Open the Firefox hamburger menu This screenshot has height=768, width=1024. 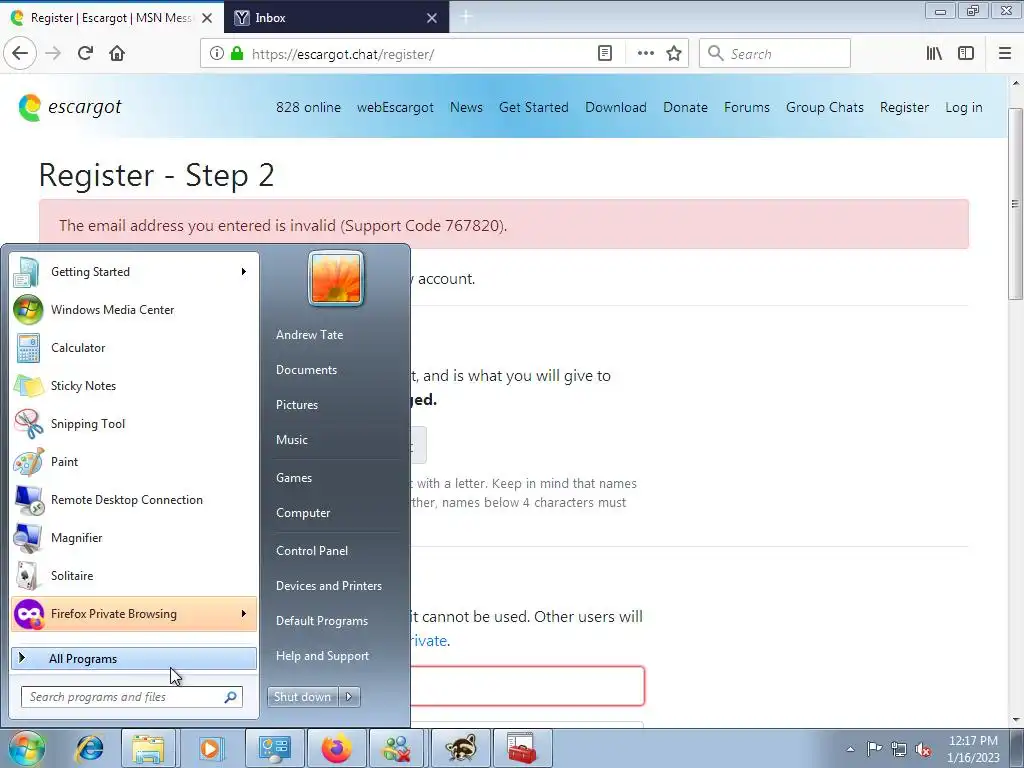click(x=1005, y=54)
